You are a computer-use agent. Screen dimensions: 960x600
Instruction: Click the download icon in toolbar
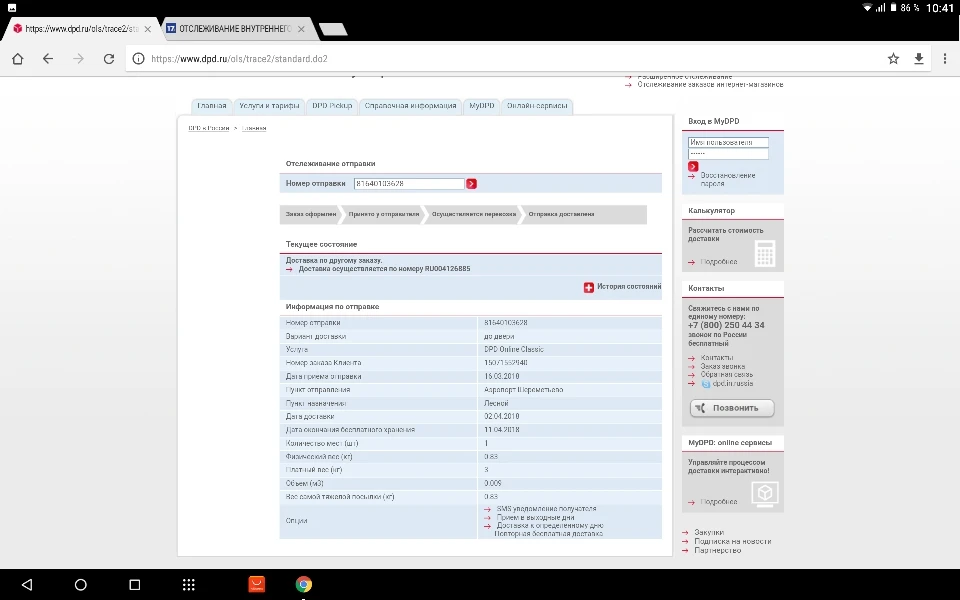click(918, 59)
